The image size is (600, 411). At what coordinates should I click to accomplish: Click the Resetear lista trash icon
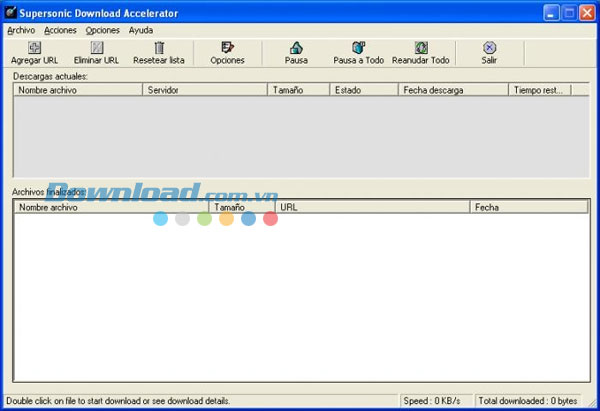[x=159, y=48]
